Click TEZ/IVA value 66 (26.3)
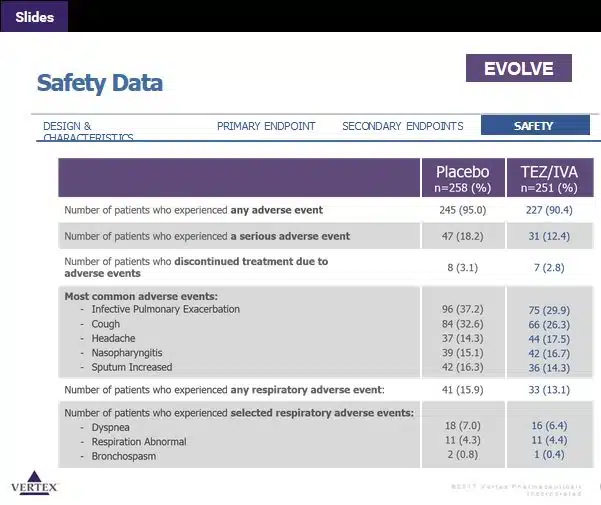The height and width of the screenshot is (505, 601). (x=549, y=325)
